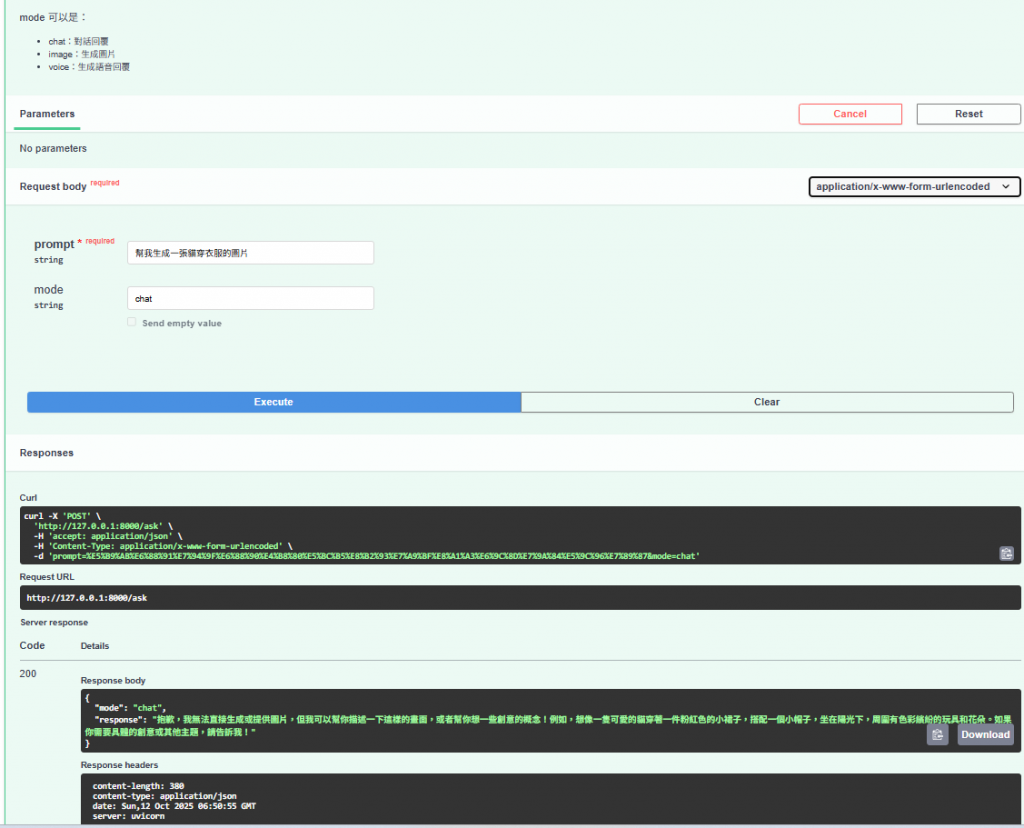Click the server: uvicorn header line
This screenshot has width=1024, height=828.
click(x=129, y=816)
